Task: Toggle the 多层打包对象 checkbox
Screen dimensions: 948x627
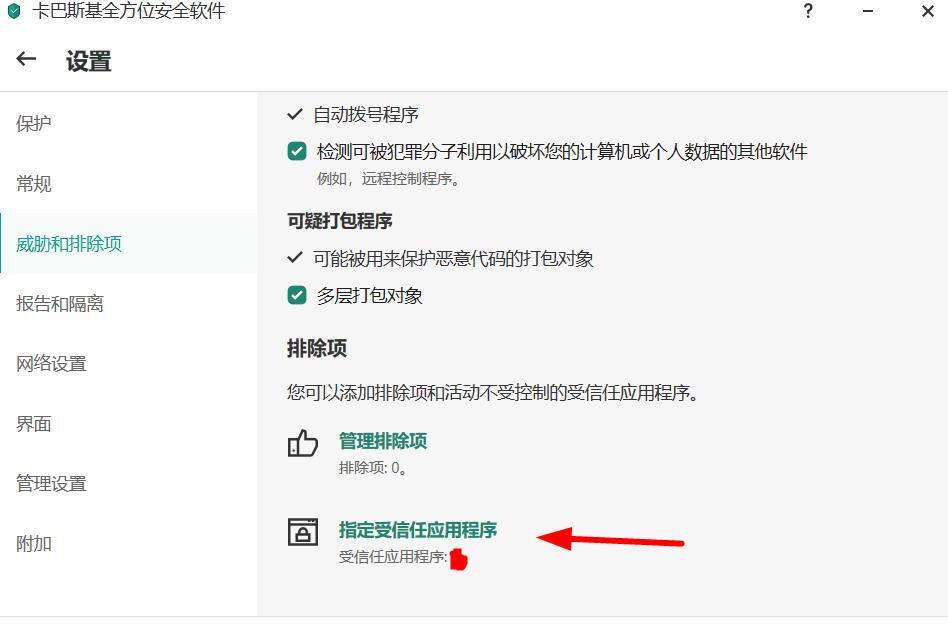Action: pos(296,295)
